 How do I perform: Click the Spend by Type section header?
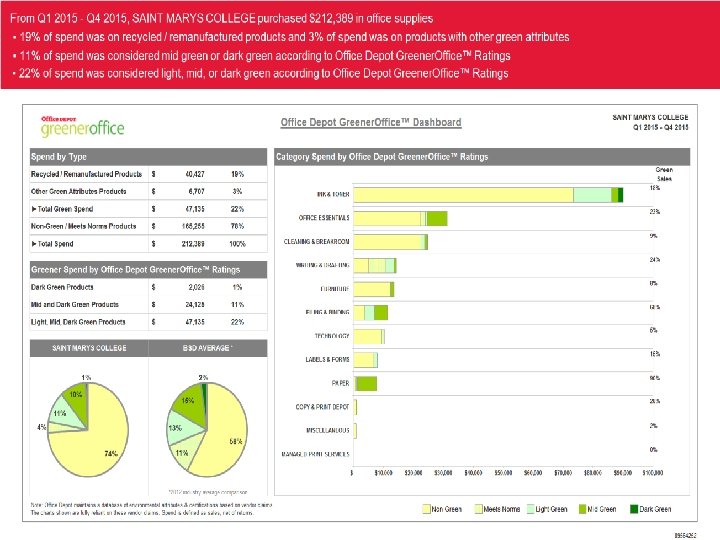tap(148, 157)
